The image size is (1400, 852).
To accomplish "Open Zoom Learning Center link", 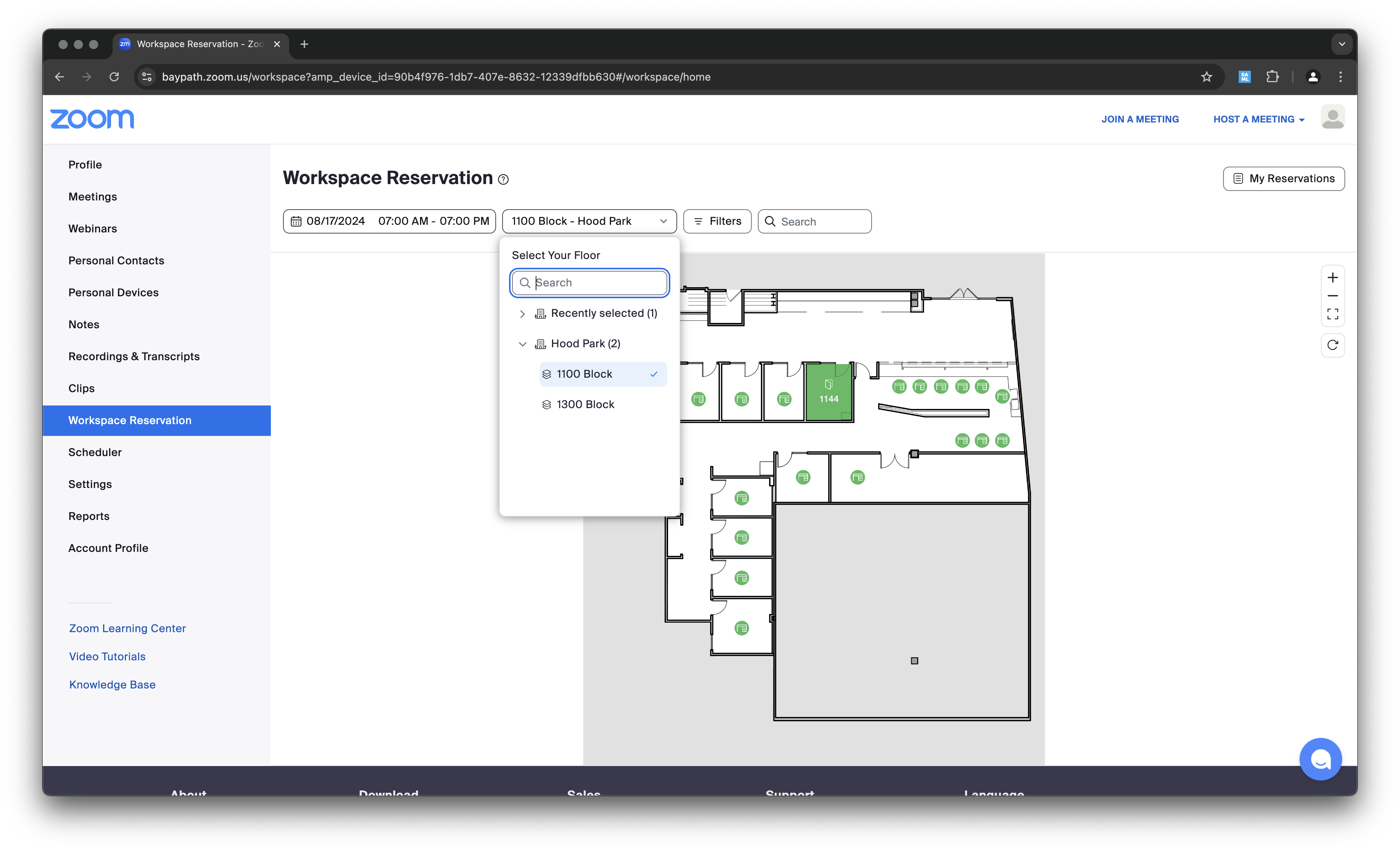I will [127, 628].
